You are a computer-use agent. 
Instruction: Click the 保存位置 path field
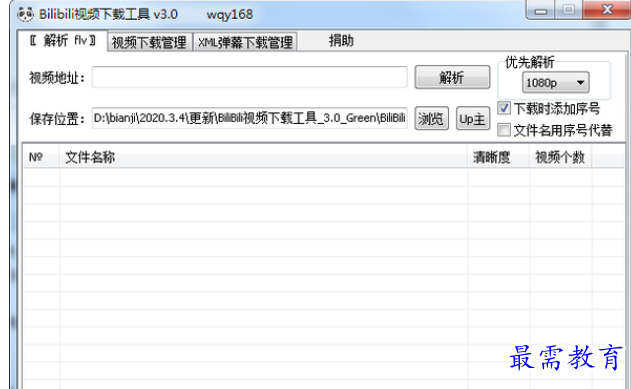pos(250,118)
